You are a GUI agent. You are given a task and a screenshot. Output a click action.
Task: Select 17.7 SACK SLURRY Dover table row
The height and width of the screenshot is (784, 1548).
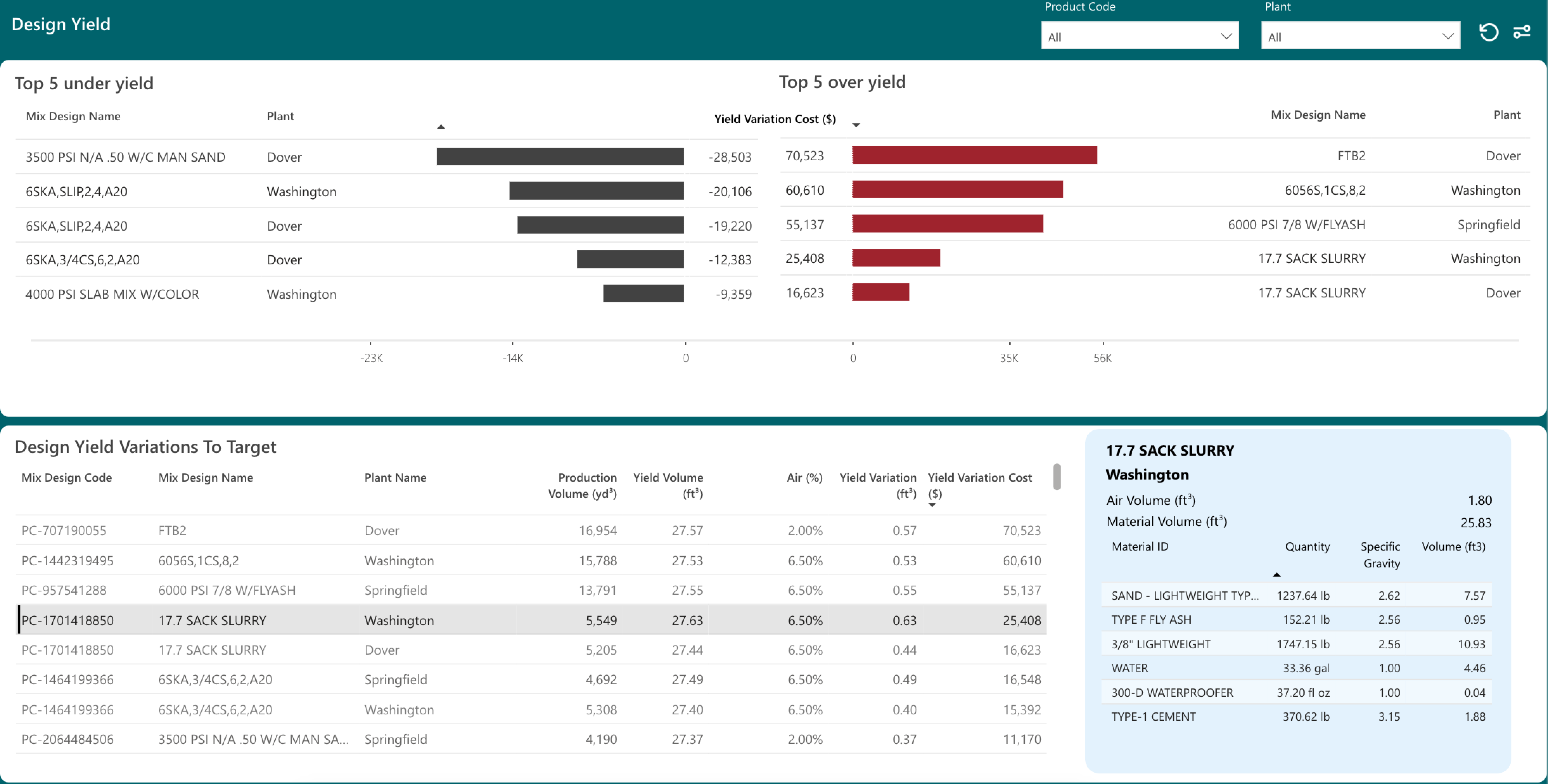pyautogui.click(x=531, y=649)
